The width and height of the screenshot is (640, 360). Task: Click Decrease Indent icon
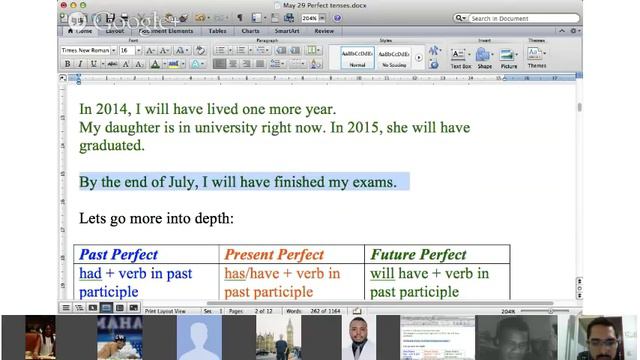(x=281, y=51)
